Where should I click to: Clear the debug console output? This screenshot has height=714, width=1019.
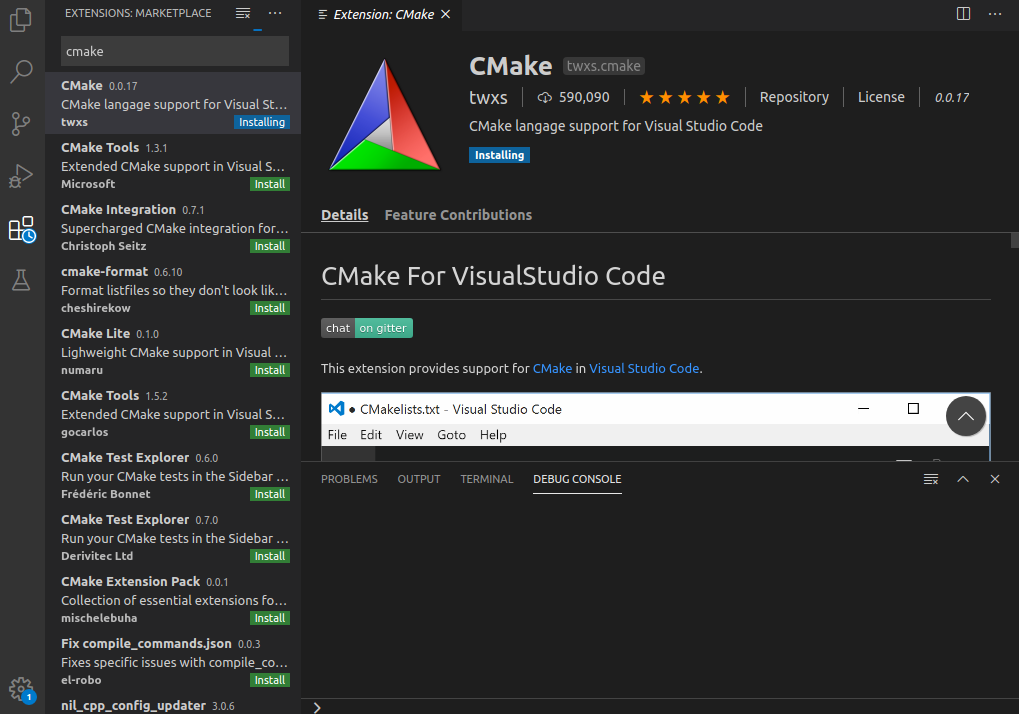click(931, 479)
